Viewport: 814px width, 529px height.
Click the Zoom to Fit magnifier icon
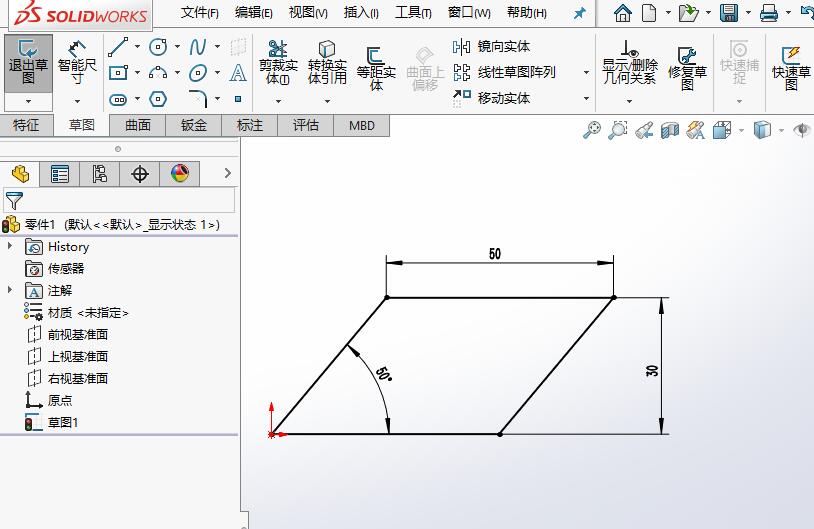point(592,130)
